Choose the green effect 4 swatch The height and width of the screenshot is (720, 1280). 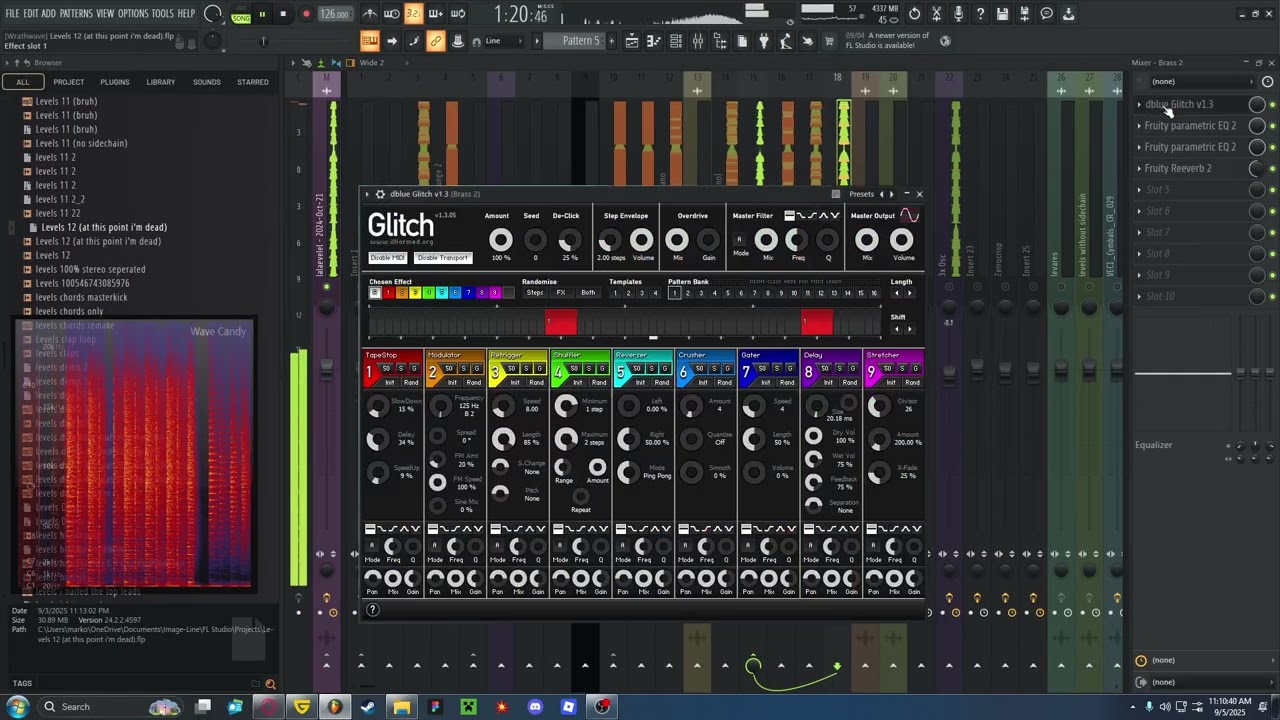coord(428,293)
